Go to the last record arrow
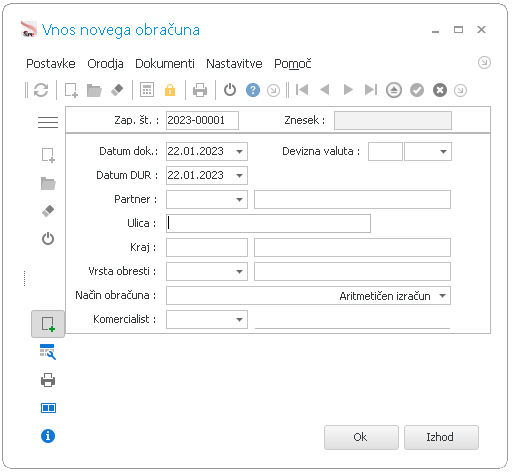 (x=371, y=90)
